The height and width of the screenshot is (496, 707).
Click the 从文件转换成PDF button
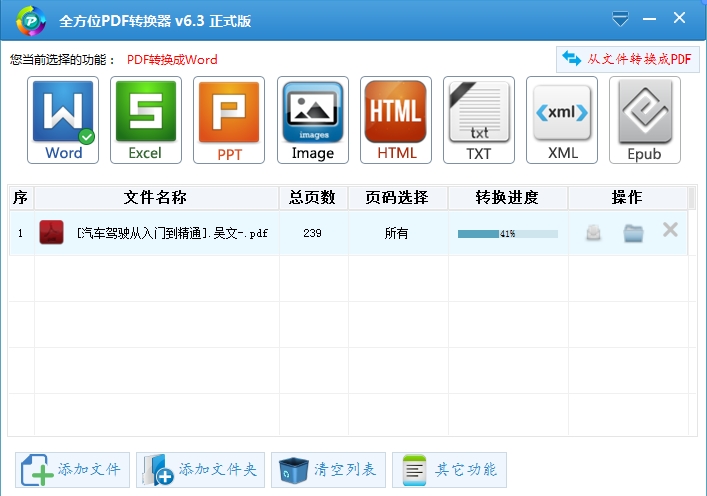click(x=627, y=59)
